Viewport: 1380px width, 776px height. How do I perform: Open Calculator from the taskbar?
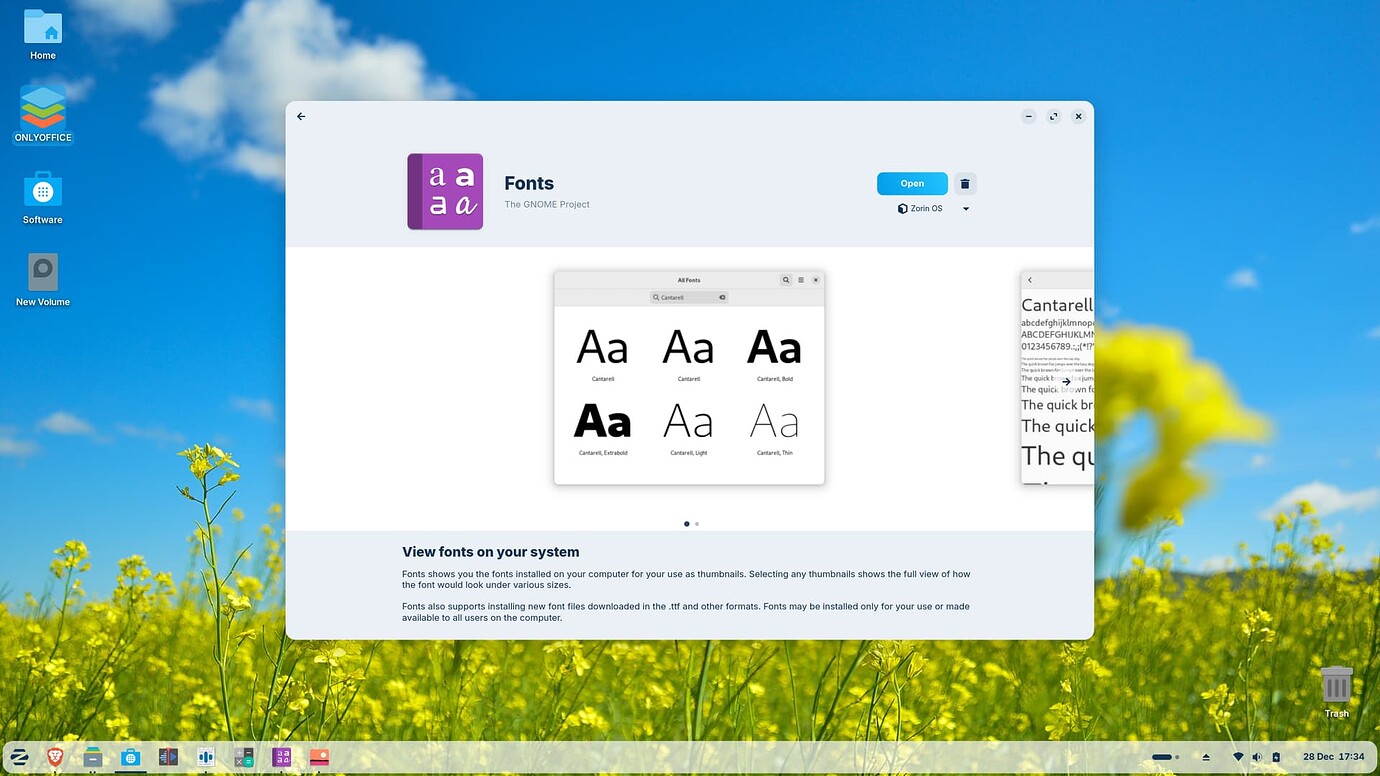point(243,757)
